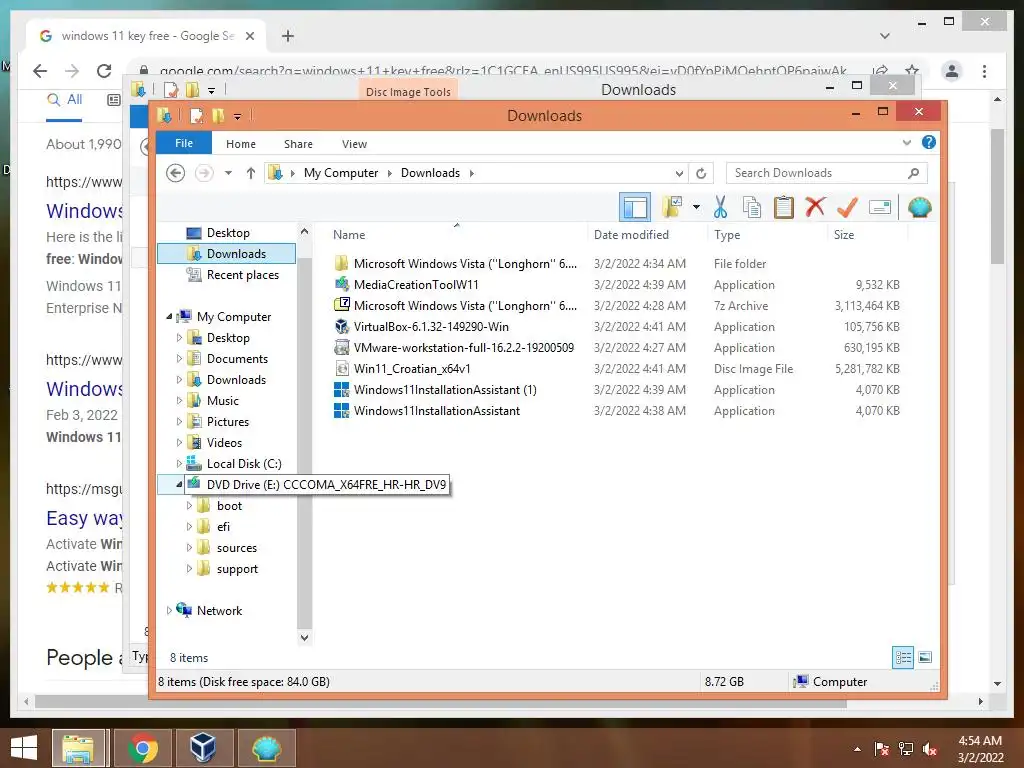Click the Paste clipboard icon

pos(784,208)
